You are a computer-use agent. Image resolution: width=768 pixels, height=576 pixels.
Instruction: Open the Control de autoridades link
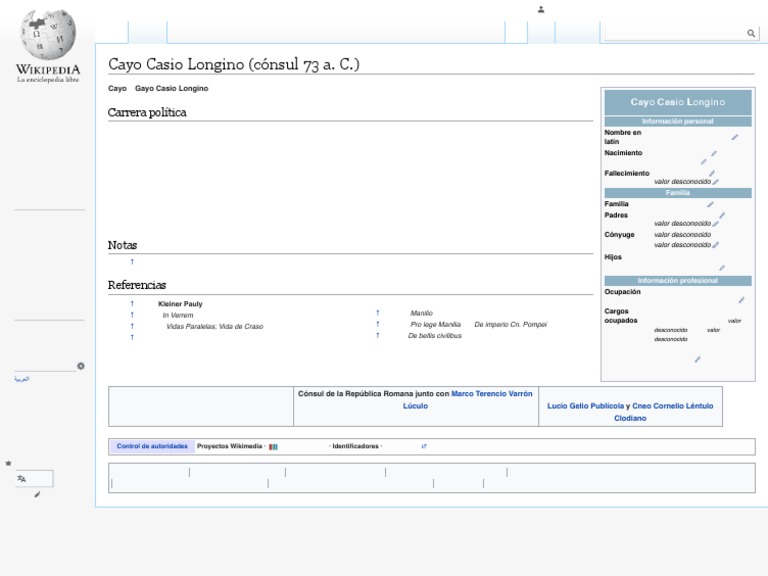coord(152,446)
